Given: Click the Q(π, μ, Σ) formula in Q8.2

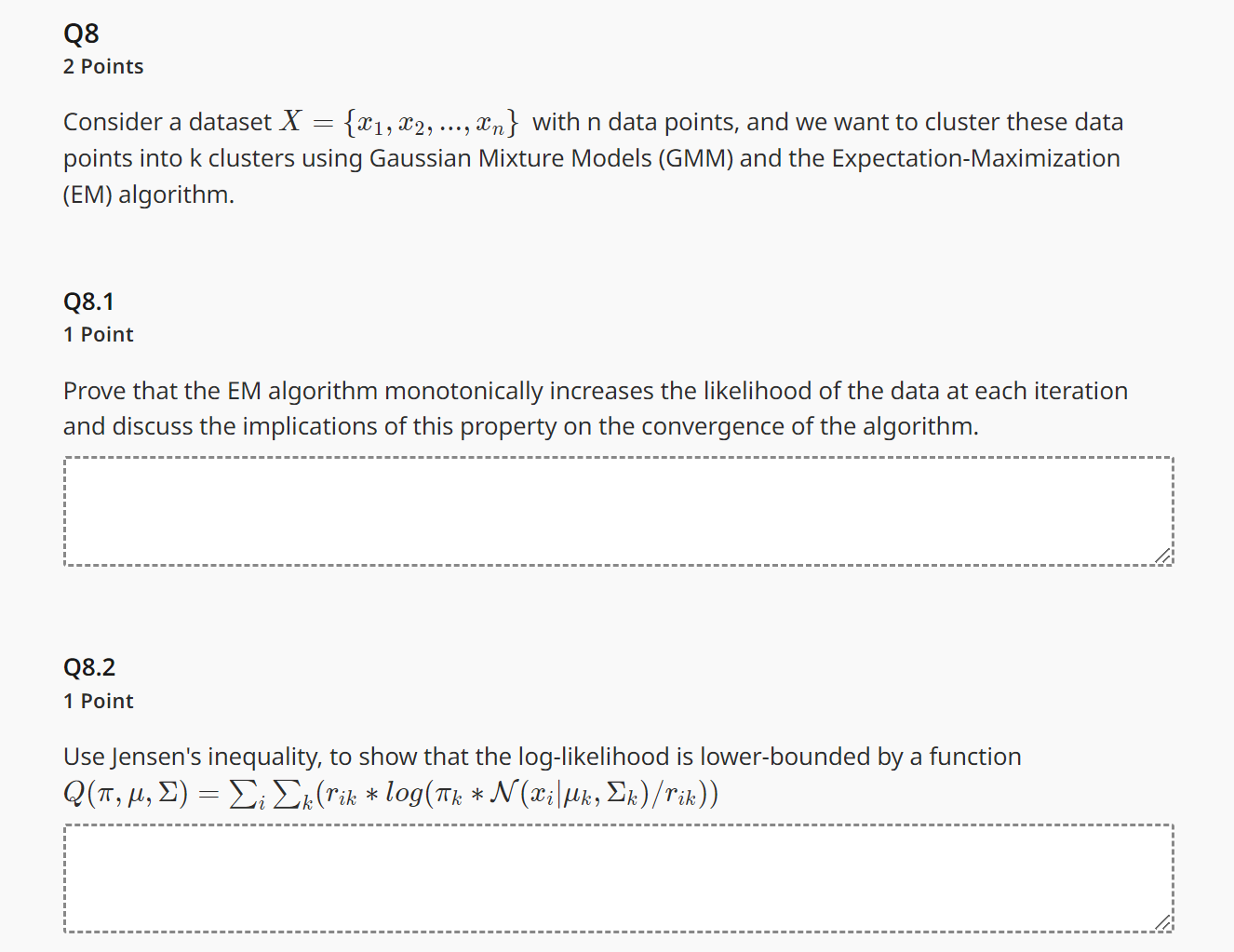Looking at the screenshot, I should point(391,793).
